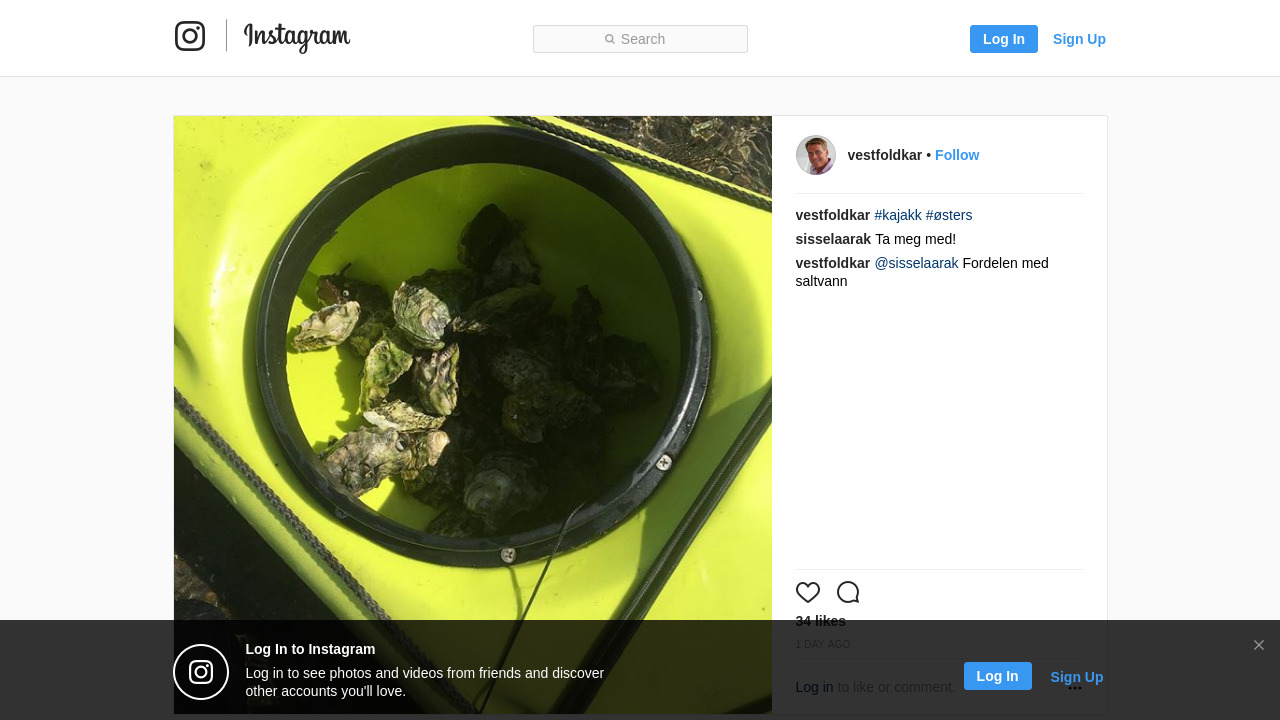Click the Instagram camera logo in the header

(190, 37)
